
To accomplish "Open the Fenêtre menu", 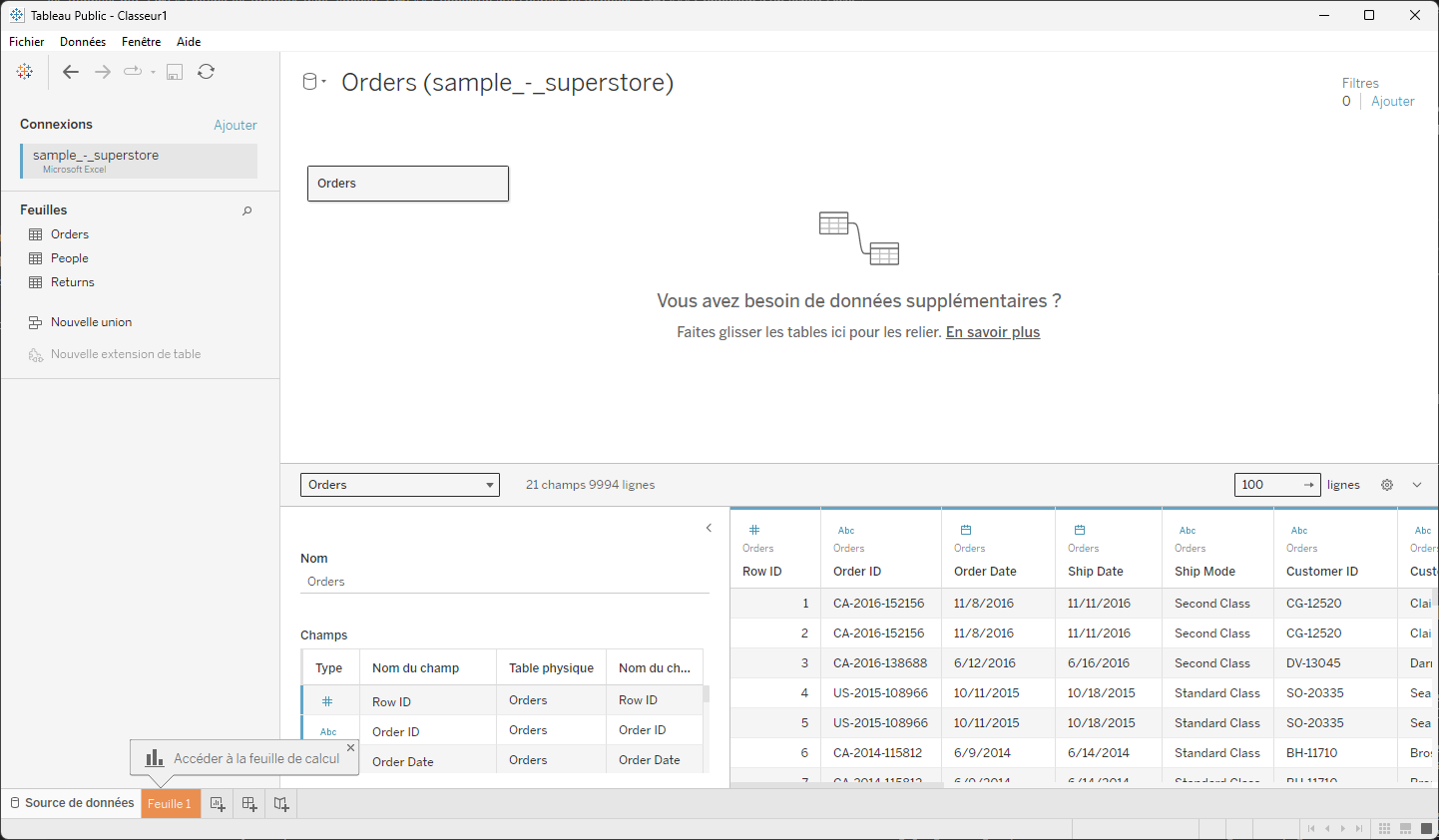I will (x=142, y=42).
